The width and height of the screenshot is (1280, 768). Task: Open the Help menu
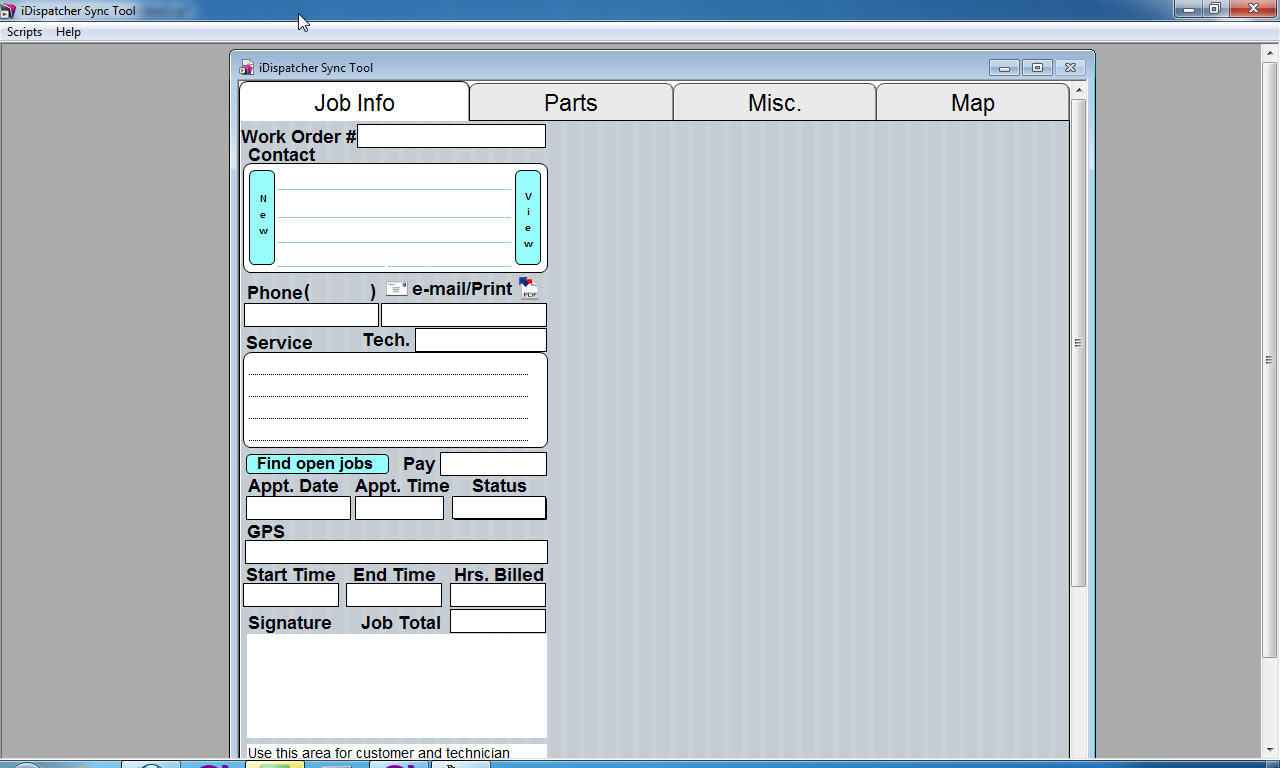click(68, 32)
